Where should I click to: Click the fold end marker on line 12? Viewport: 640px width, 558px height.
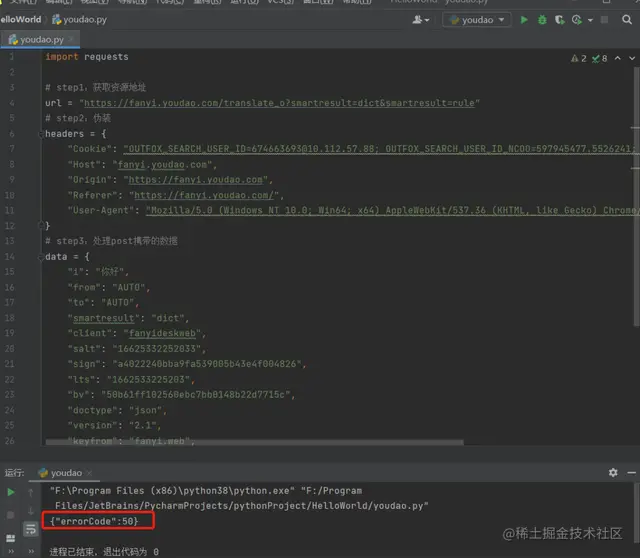41,225
